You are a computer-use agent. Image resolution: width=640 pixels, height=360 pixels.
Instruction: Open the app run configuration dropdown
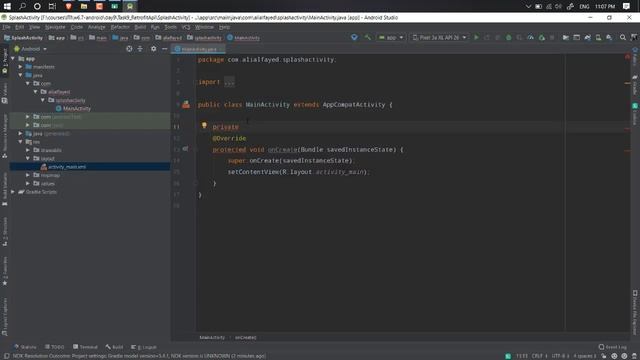(x=391, y=37)
